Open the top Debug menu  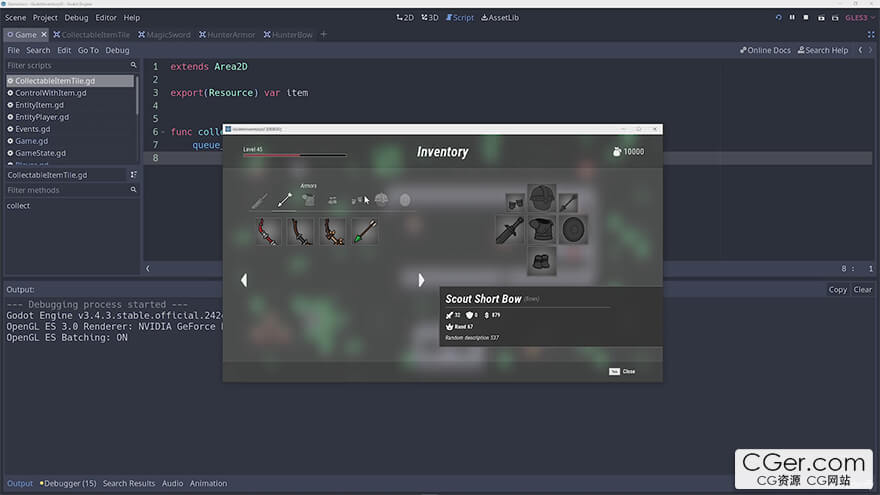[x=76, y=17]
